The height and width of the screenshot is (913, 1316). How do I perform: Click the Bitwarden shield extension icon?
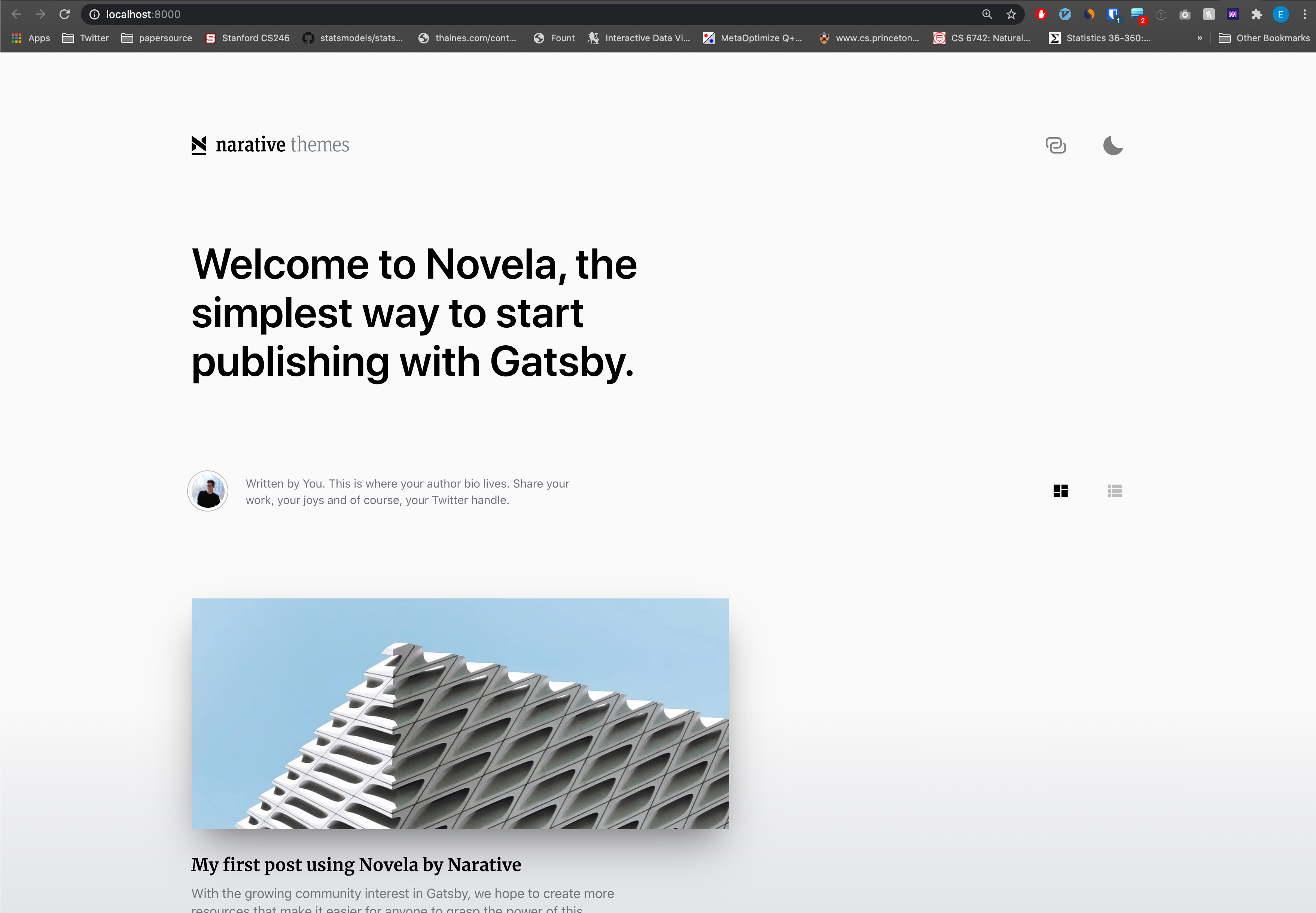[1112, 14]
